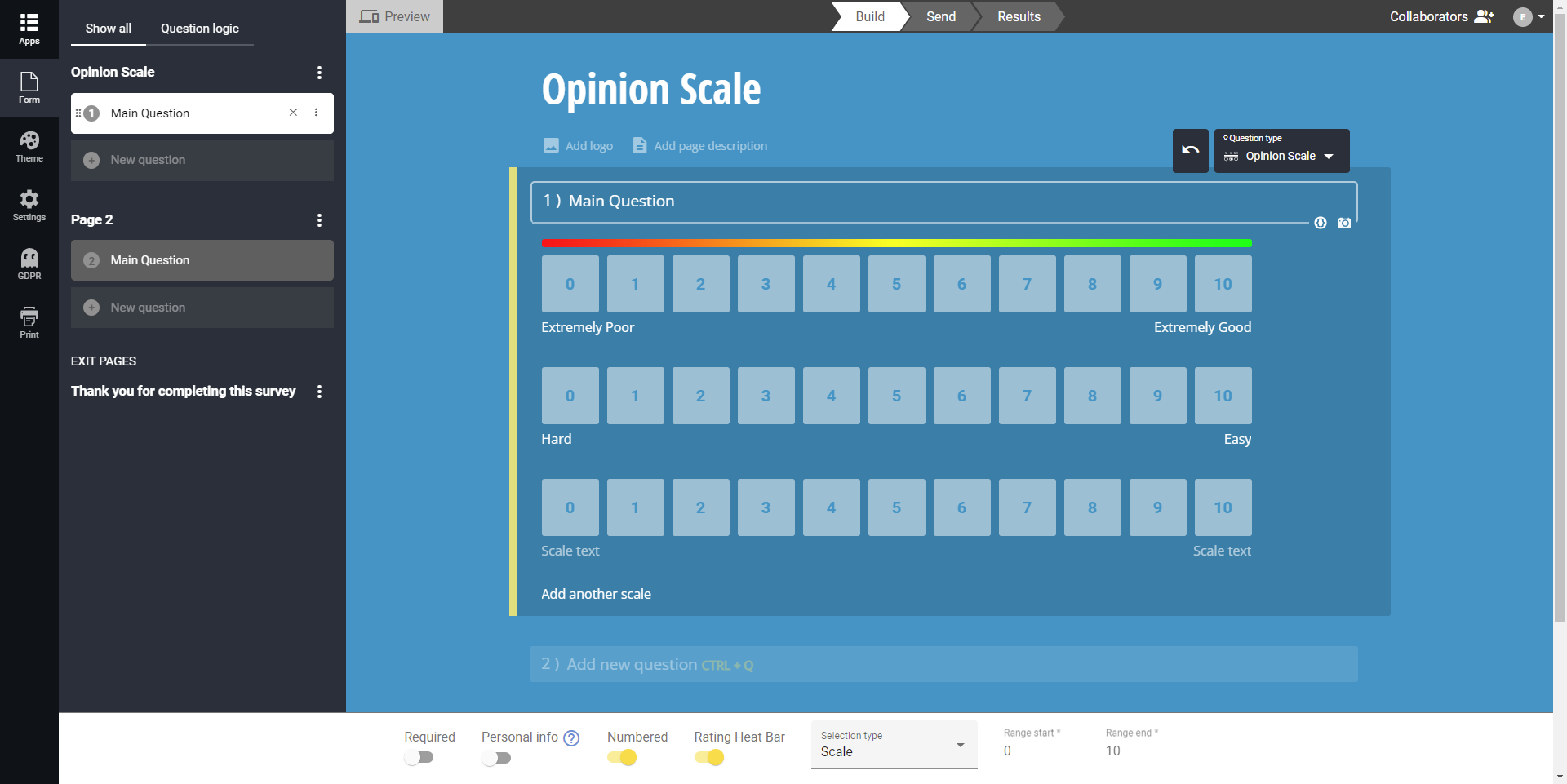Viewport: 1567px width, 784px height.
Task: Select 0 on the Hard–Easy scale
Action: coord(570,396)
